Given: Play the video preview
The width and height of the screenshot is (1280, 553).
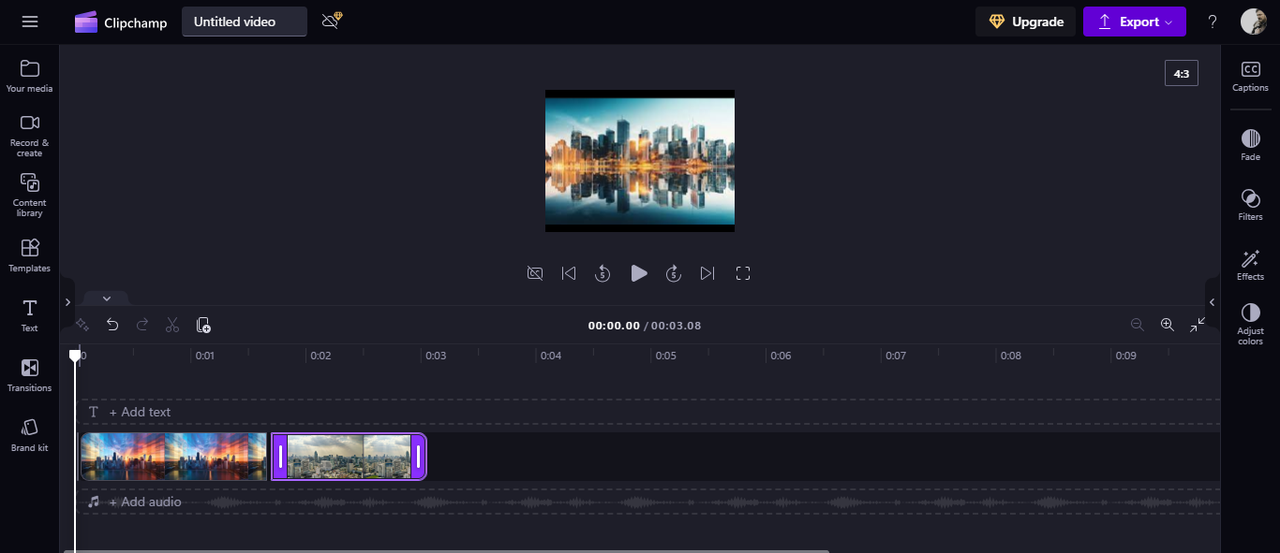Looking at the screenshot, I should [639, 273].
